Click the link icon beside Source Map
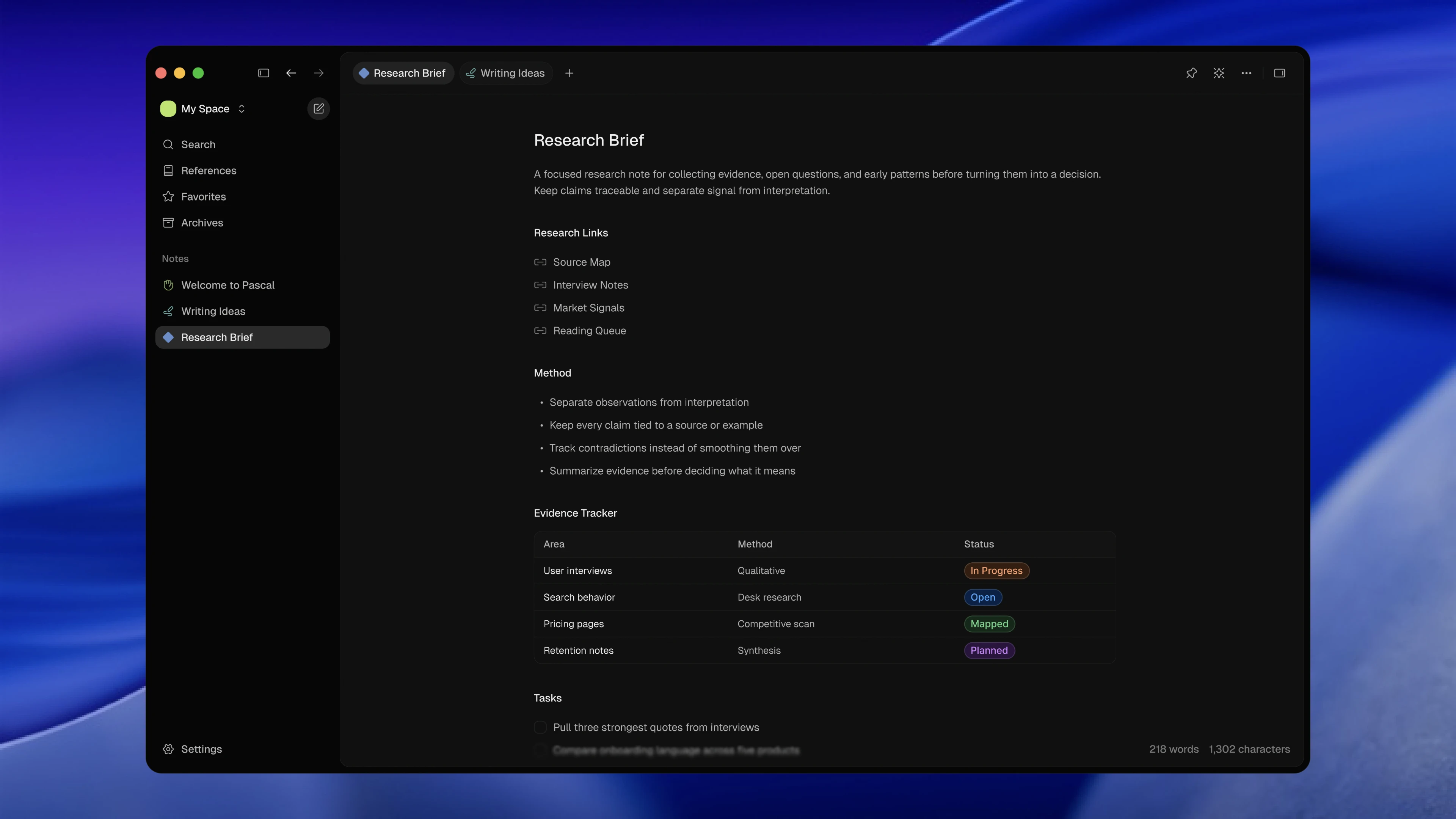Screen dimensions: 1456x819 click(x=540, y=262)
